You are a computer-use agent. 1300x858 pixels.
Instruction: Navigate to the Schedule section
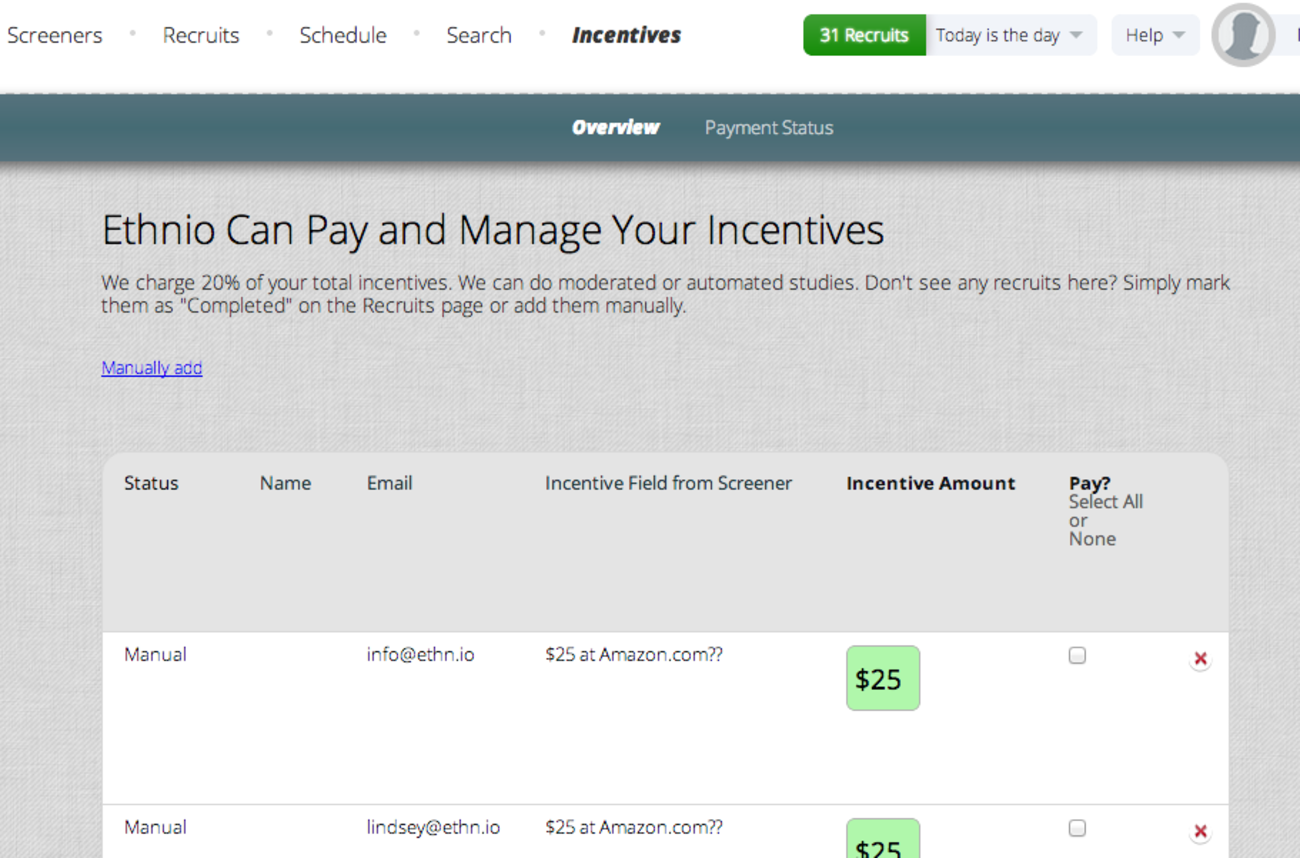pos(342,35)
